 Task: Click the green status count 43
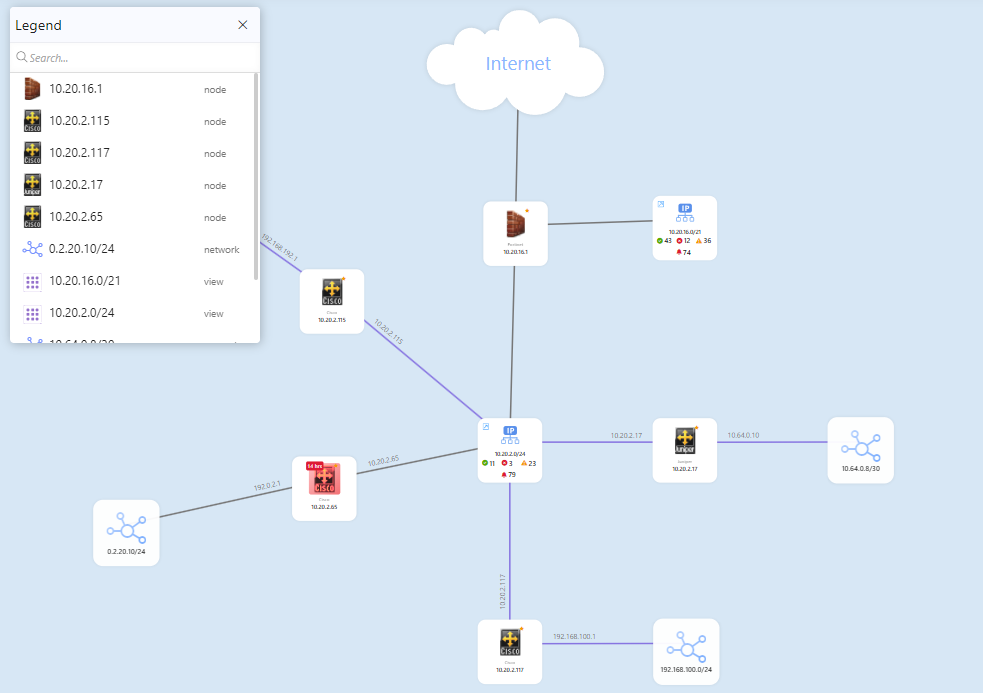[x=664, y=241]
